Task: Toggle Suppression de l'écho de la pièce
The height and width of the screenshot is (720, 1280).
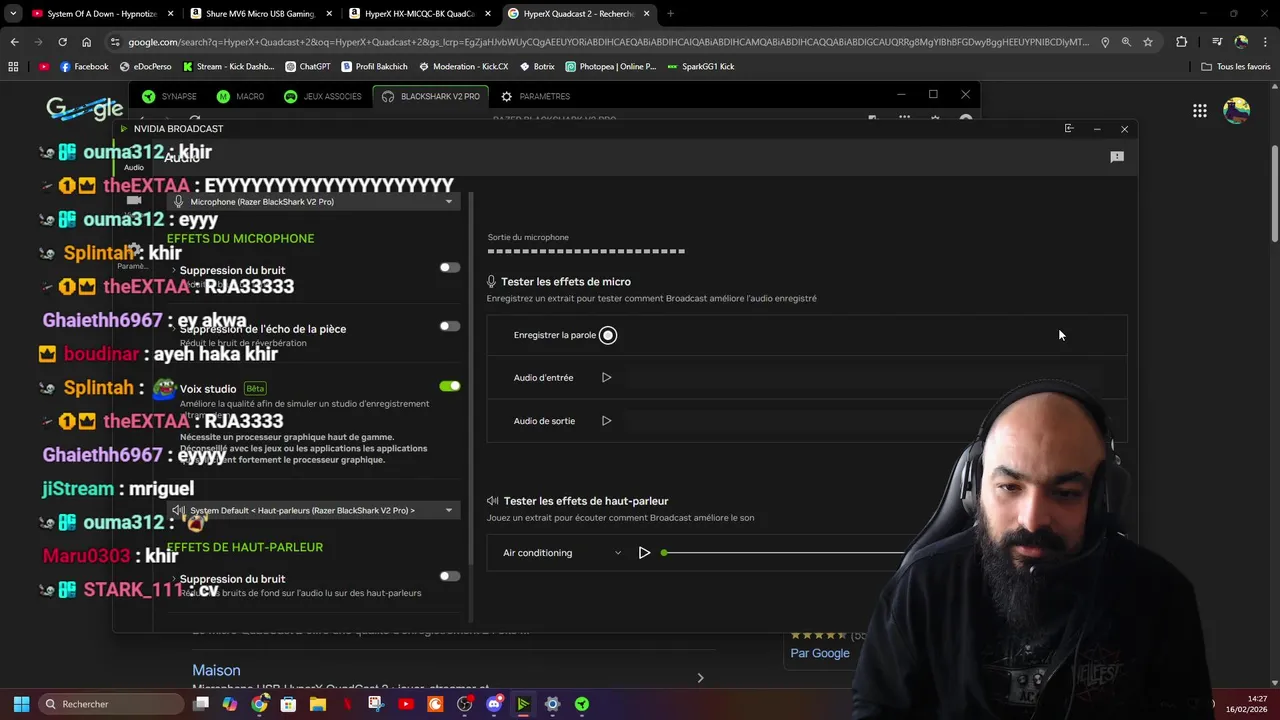Action: click(x=450, y=326)
